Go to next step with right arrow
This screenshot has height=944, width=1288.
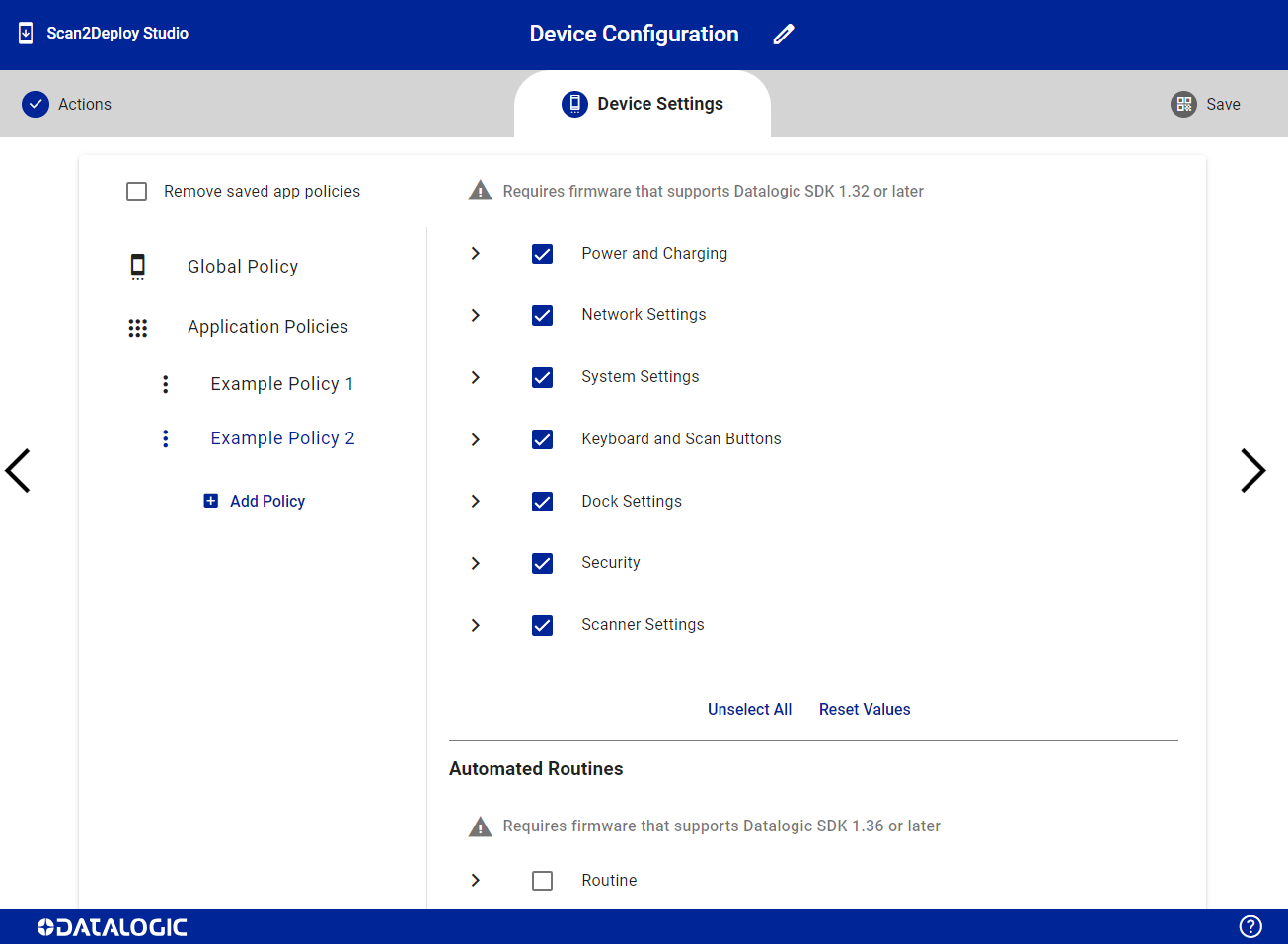[1252, 471]
